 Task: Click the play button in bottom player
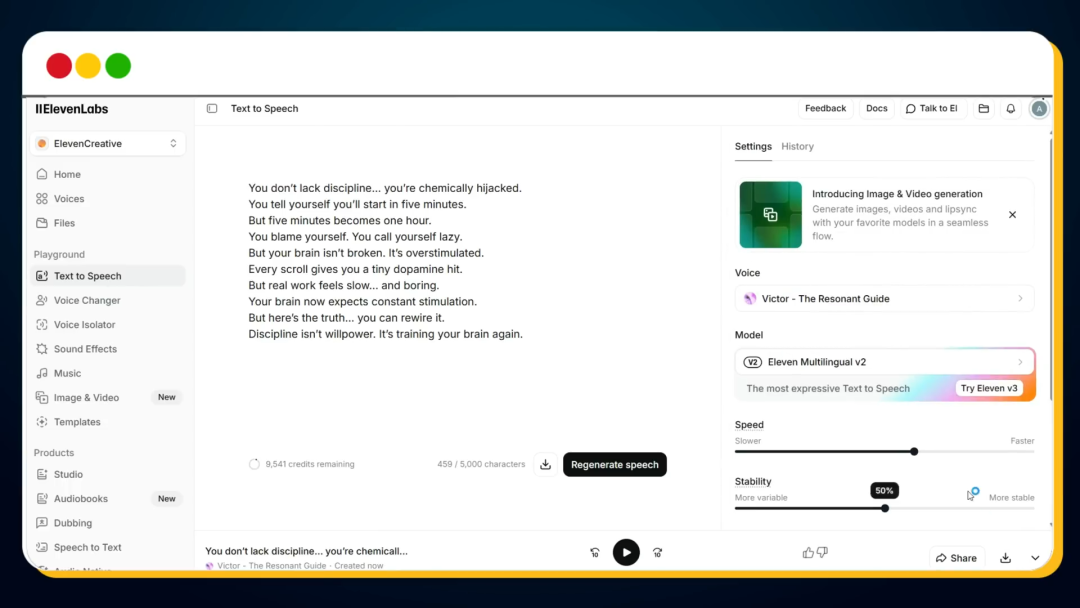pyautogui.click(x=626, y=552)
